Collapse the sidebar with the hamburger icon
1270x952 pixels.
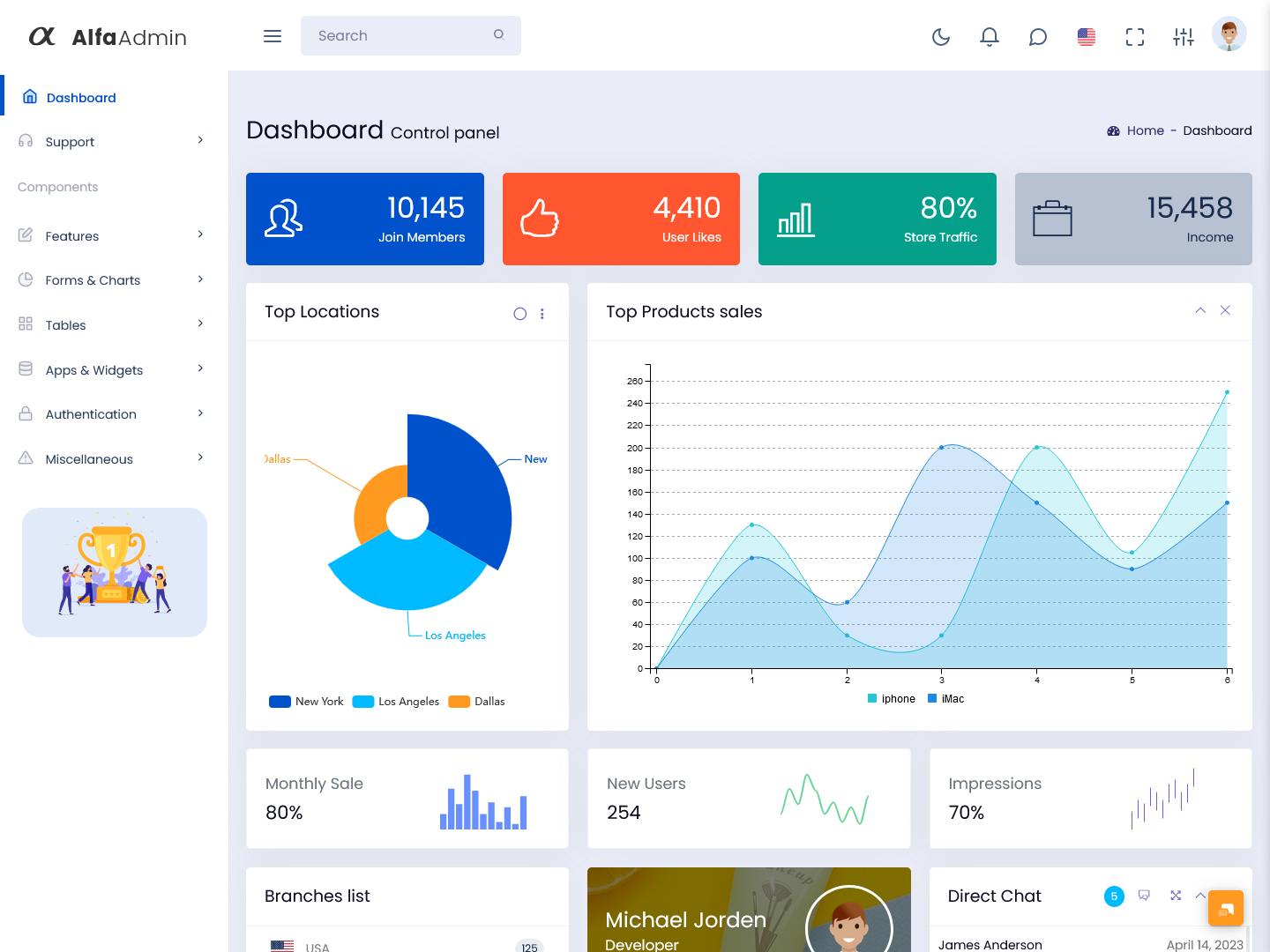(272, 35)
